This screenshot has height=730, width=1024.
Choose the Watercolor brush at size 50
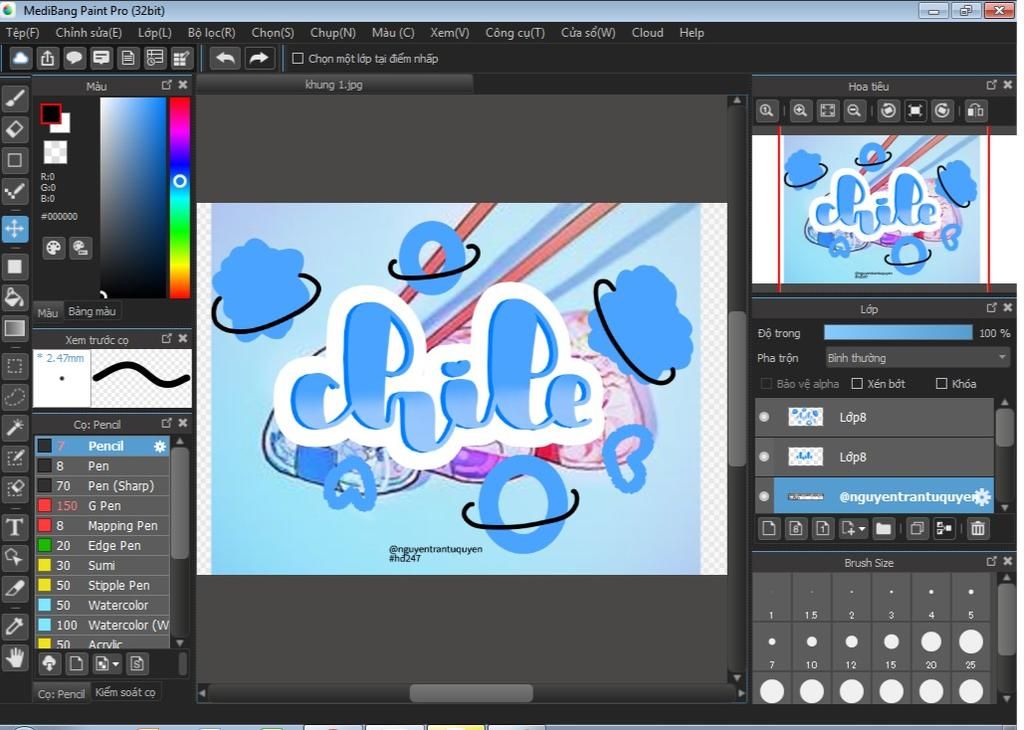tap(103, 605)
